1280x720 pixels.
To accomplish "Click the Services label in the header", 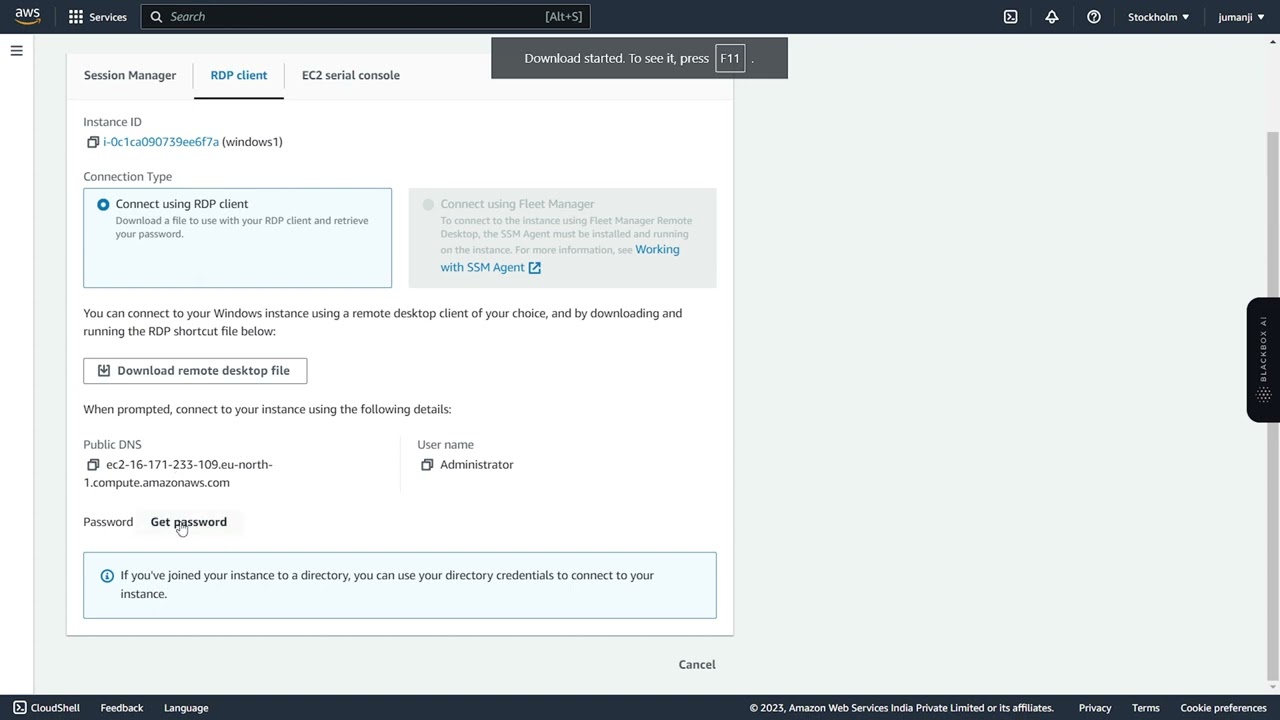I will [x=108, y=17].
